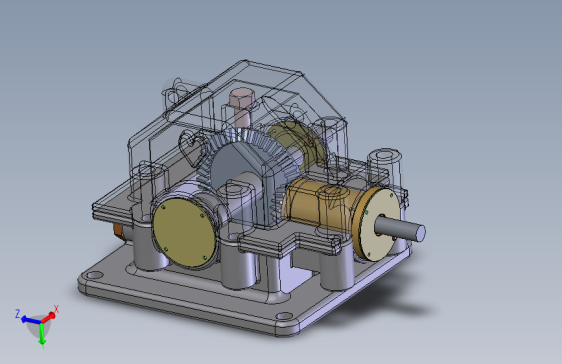The width and height of the screenshot is (562, 364).
Task: Select the front corner mounting hole of base plate
Action: (285, 316)
